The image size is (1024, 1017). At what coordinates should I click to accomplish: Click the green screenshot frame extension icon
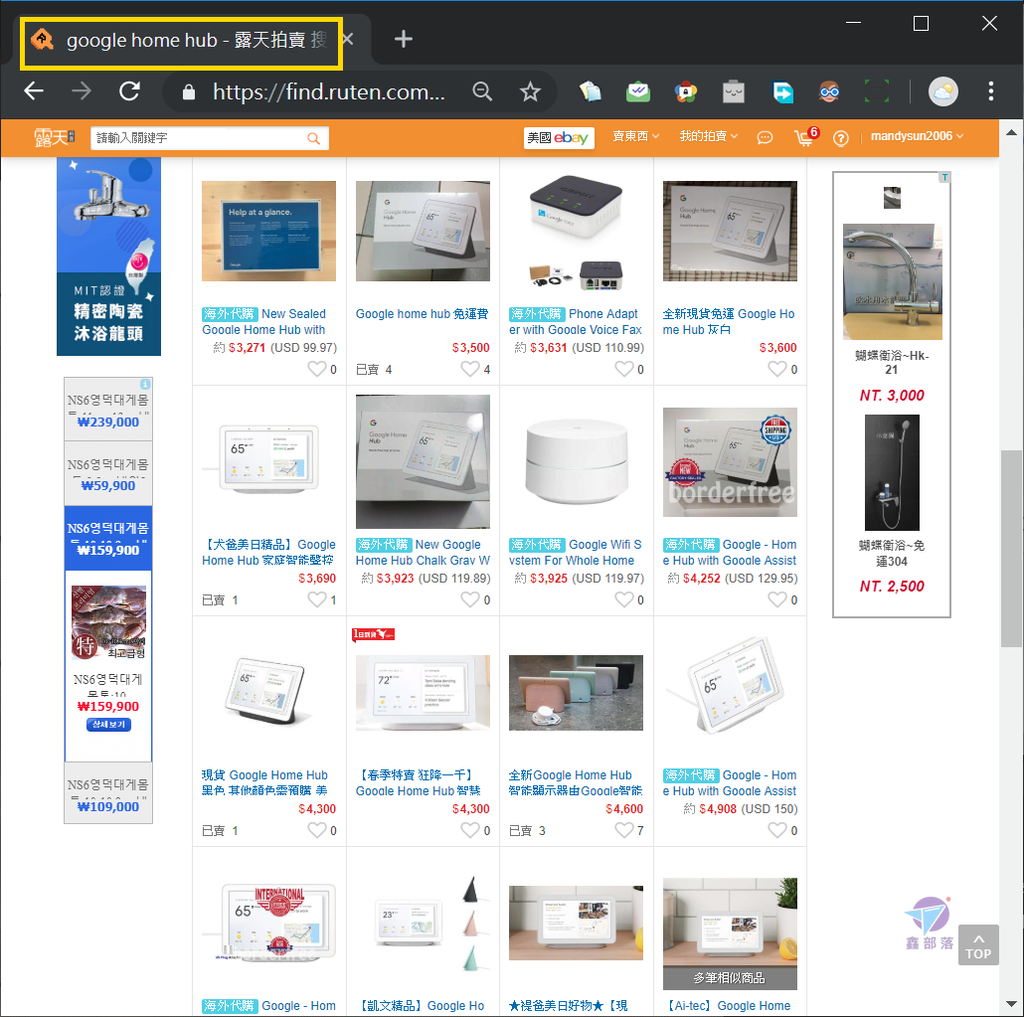[x=877, y=91]
